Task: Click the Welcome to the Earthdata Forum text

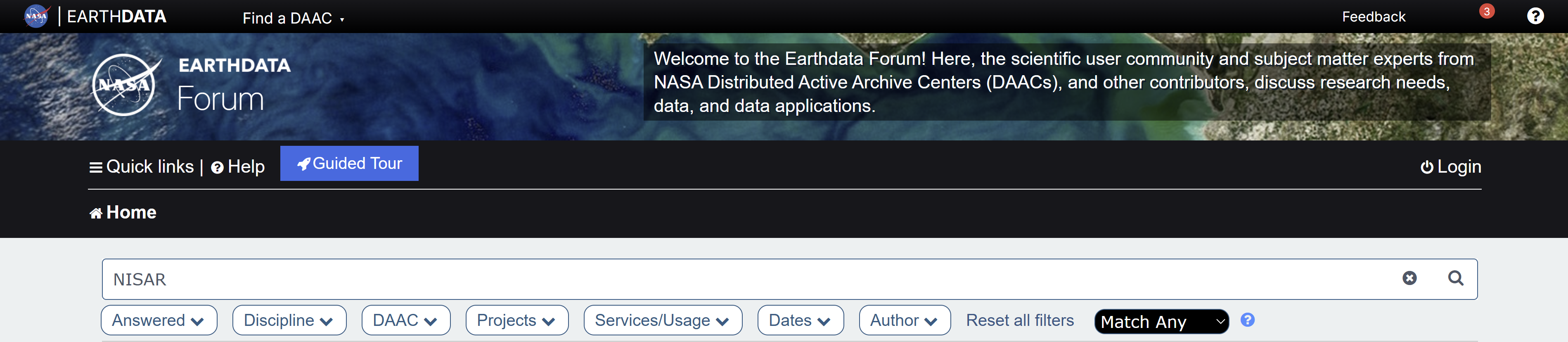Action: [1064, 82]
